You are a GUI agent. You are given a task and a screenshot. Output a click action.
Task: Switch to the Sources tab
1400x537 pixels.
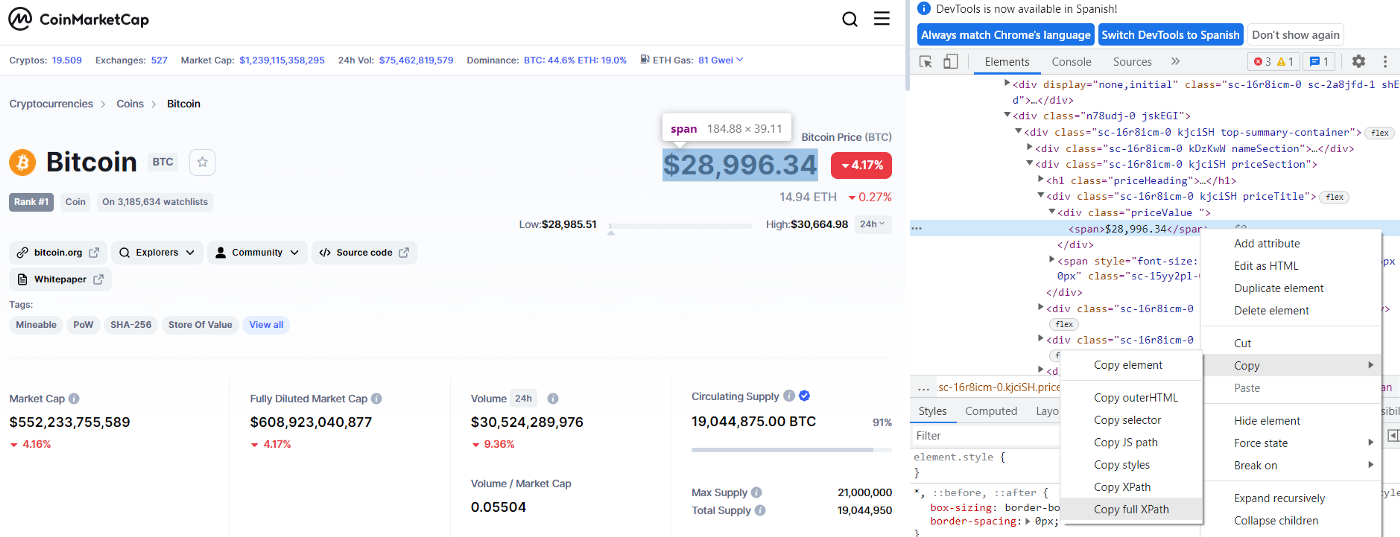click(1132, 62)
